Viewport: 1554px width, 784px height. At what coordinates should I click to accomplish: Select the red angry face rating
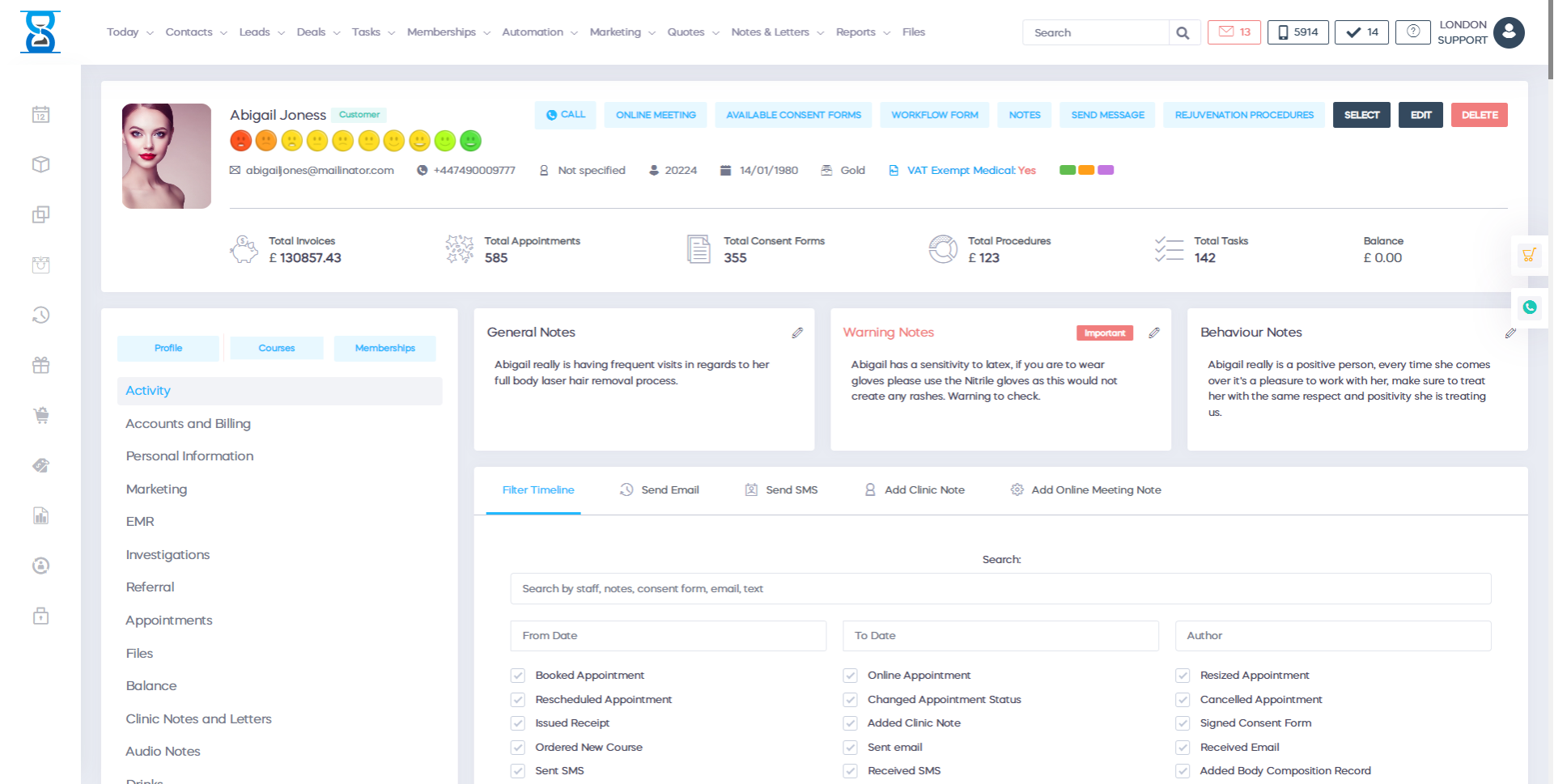pos(240,141)
